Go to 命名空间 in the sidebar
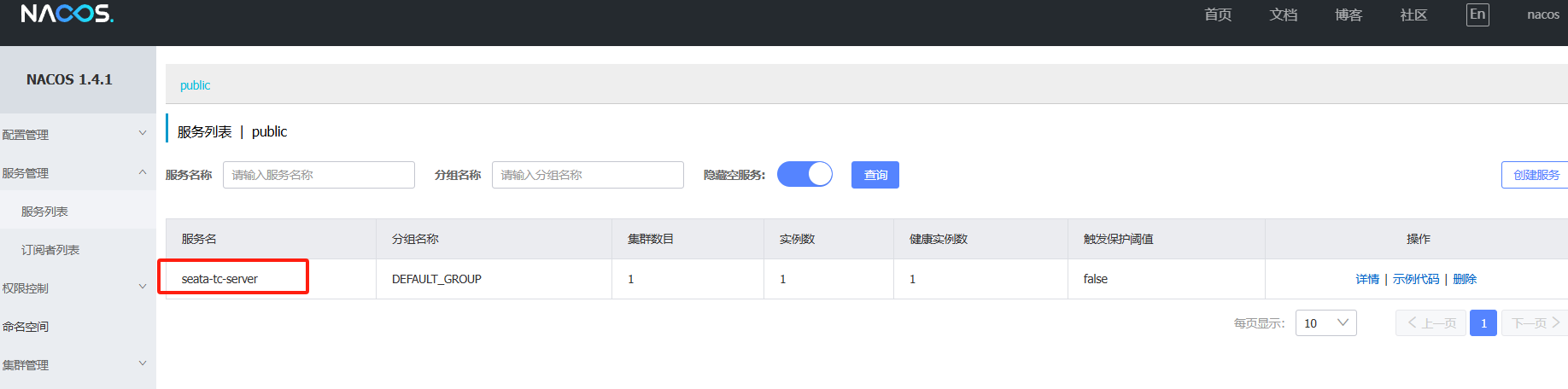 click(x=26, y=326)
